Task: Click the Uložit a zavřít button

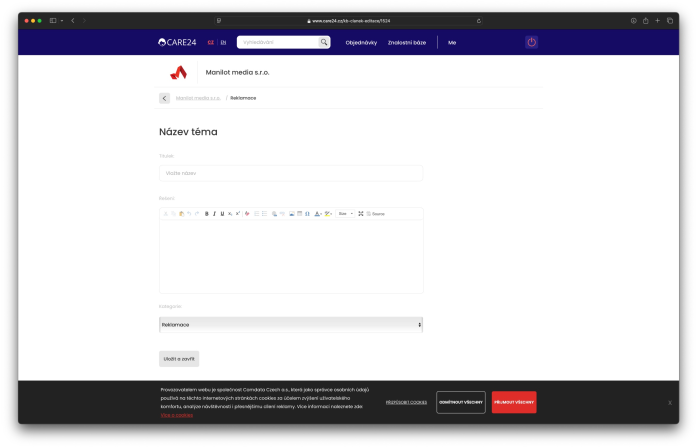Action: pyautogui.click(x=179, y=359)
